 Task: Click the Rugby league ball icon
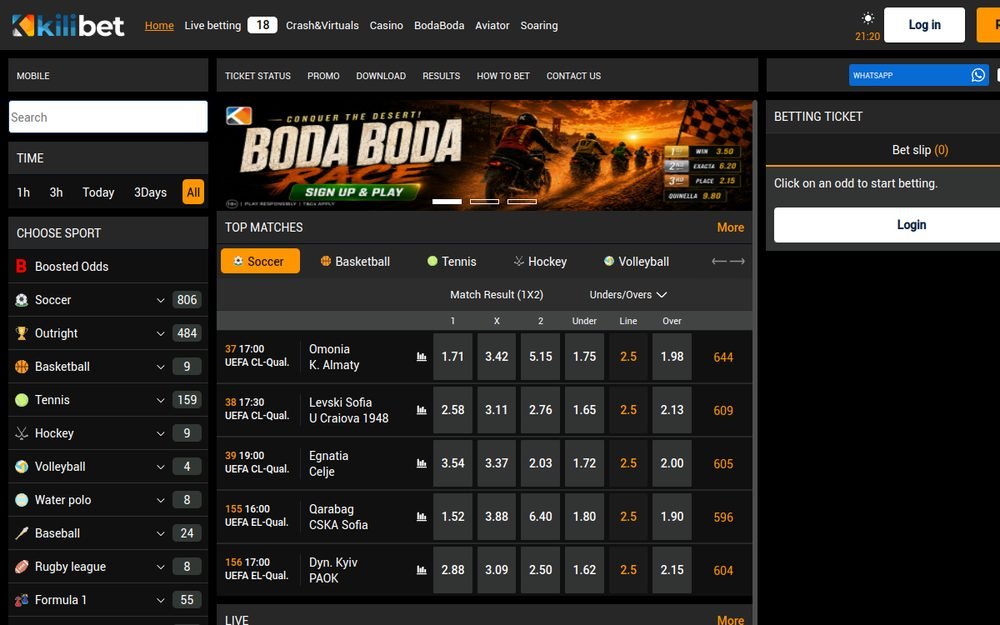(21, 566)
